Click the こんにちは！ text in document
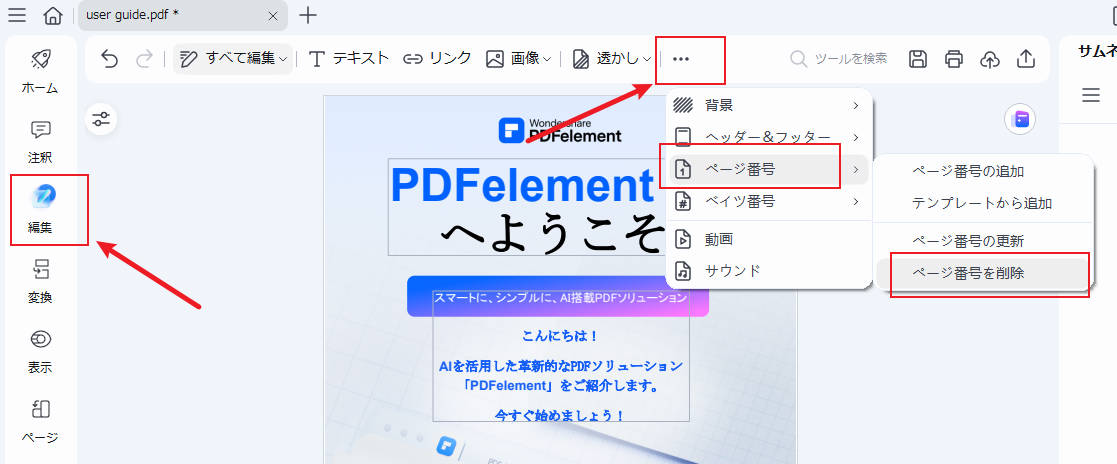 click(x=560, y=335)
